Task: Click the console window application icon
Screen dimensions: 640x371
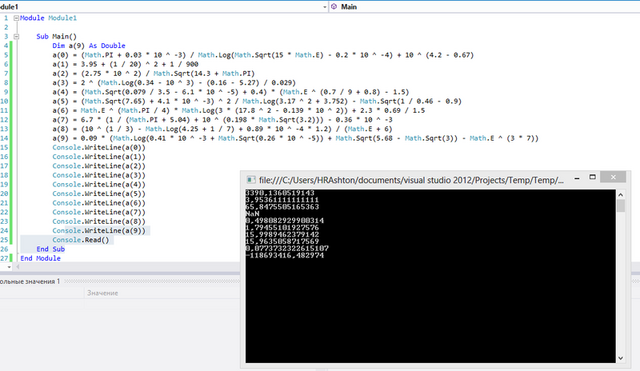Action: click(251, 180)
